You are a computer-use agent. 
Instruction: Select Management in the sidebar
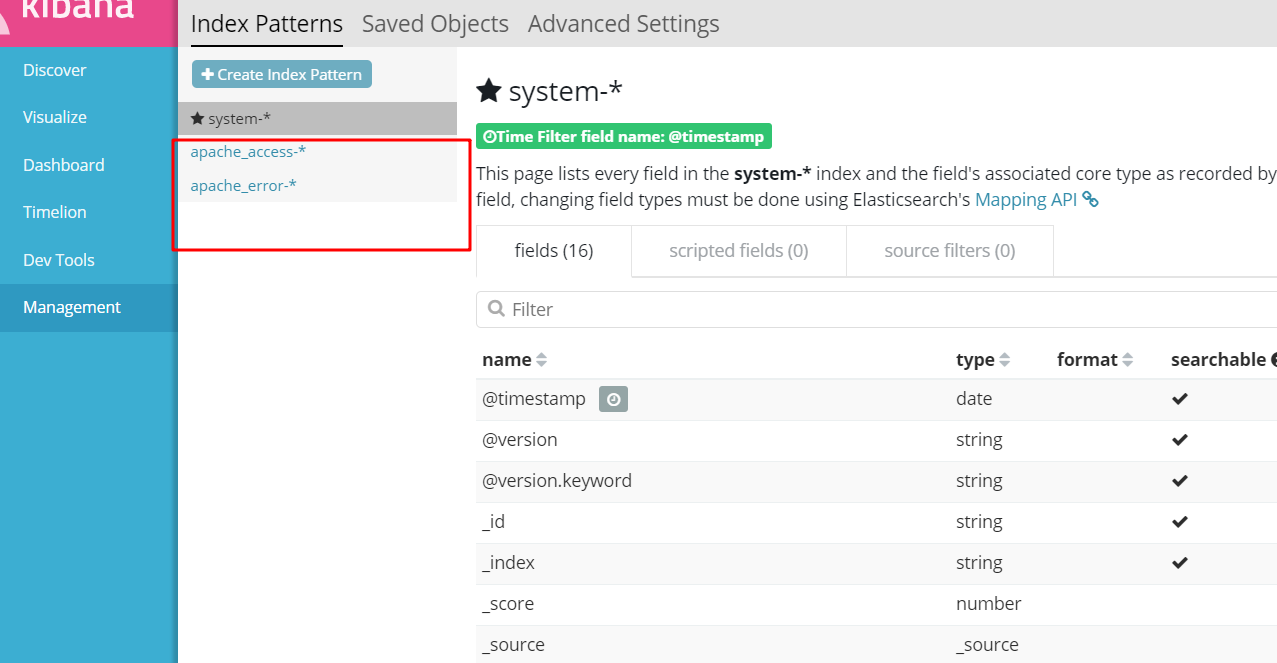click(72, 307)
